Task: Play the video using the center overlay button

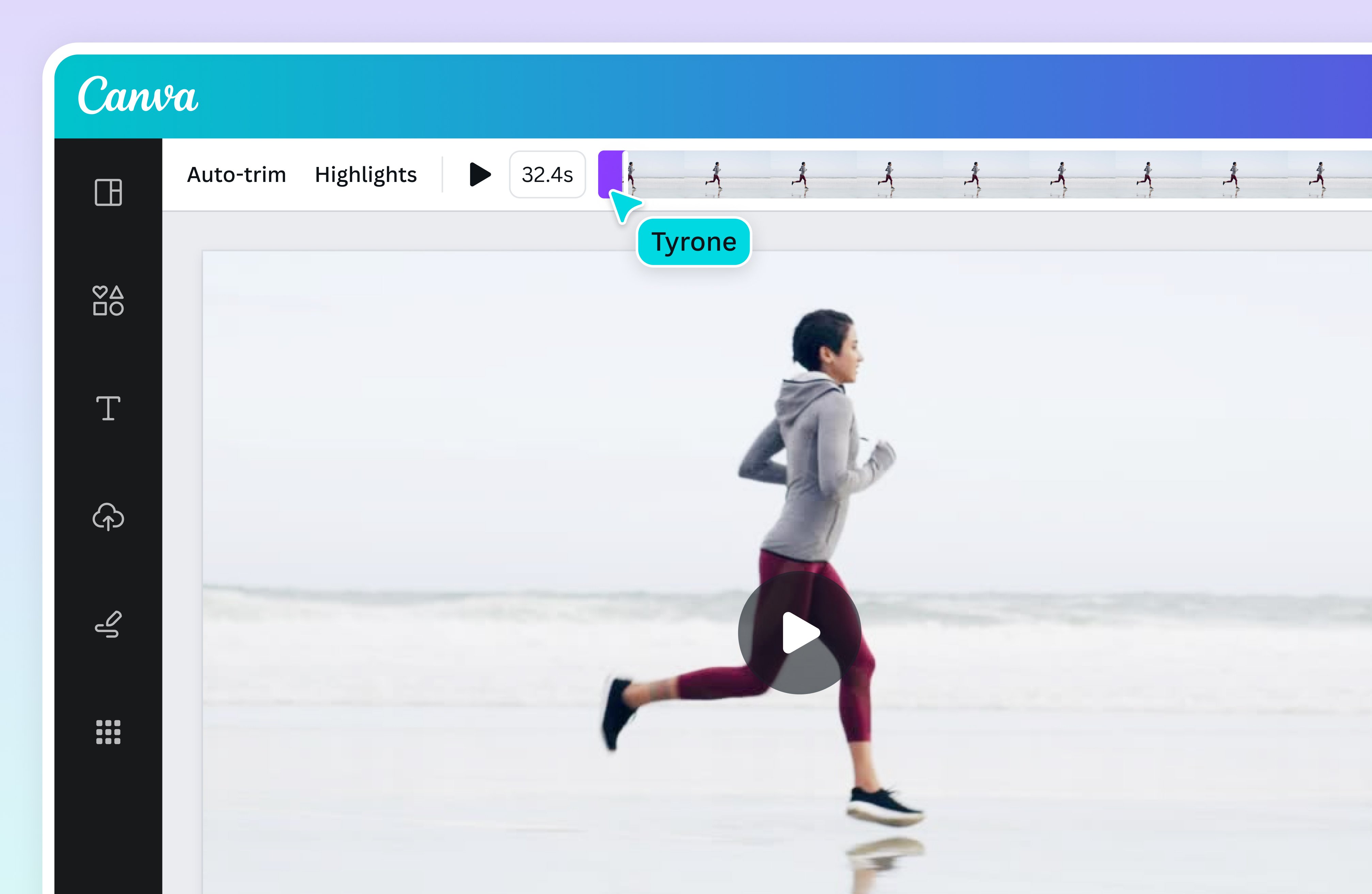Action: (799, 633)
